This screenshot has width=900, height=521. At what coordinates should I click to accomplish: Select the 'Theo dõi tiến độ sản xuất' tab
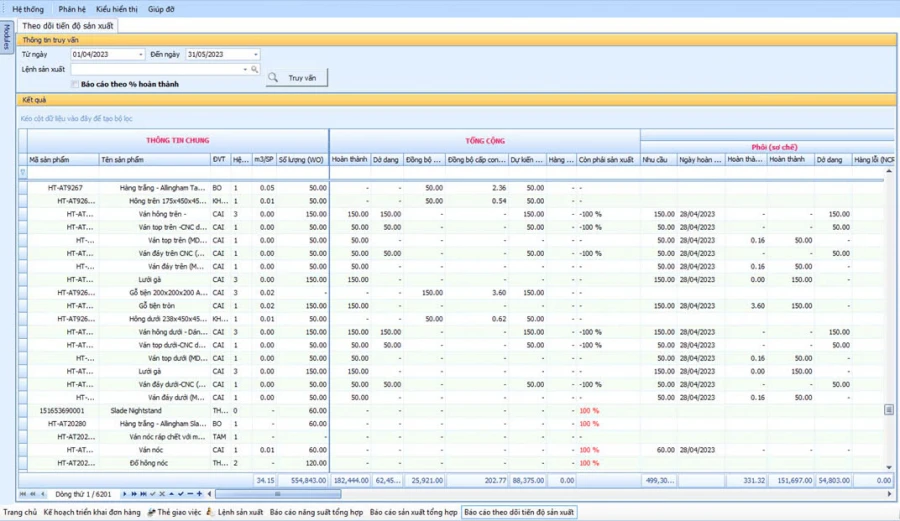click(x=68, y=26)
